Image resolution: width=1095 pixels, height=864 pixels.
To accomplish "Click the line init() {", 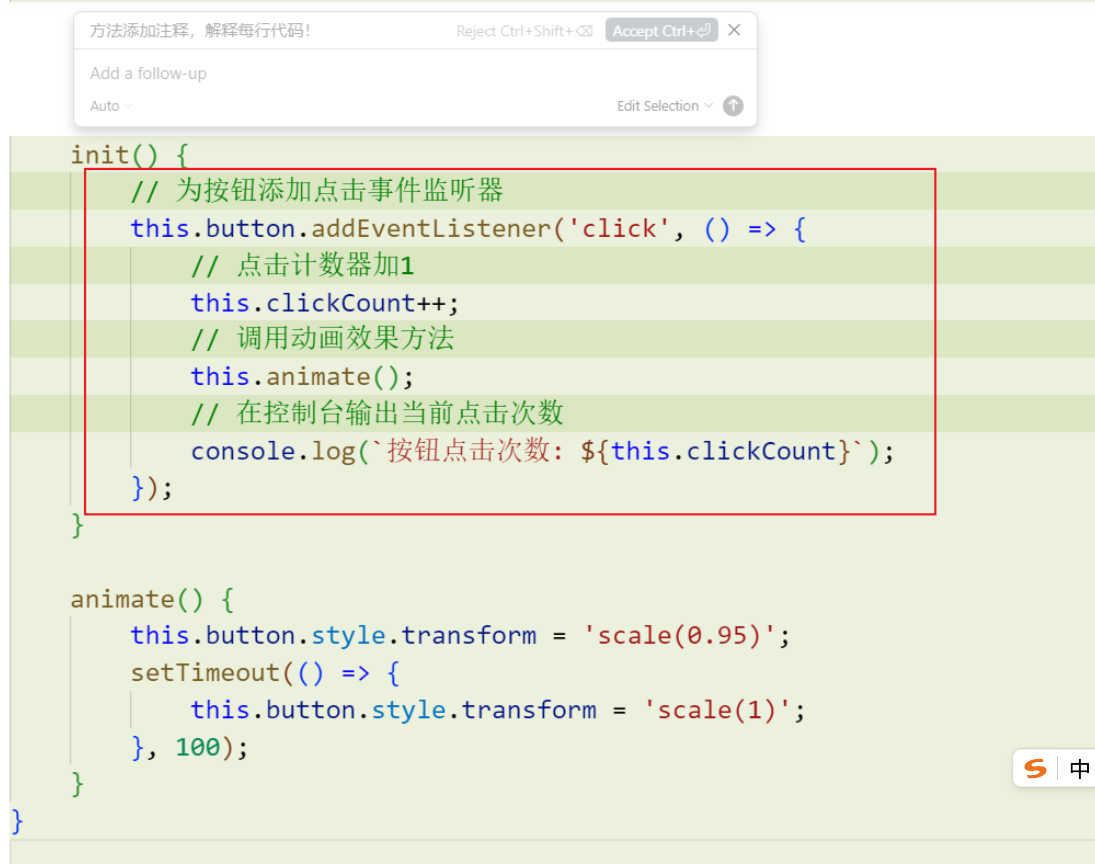I will pos(130,155).
